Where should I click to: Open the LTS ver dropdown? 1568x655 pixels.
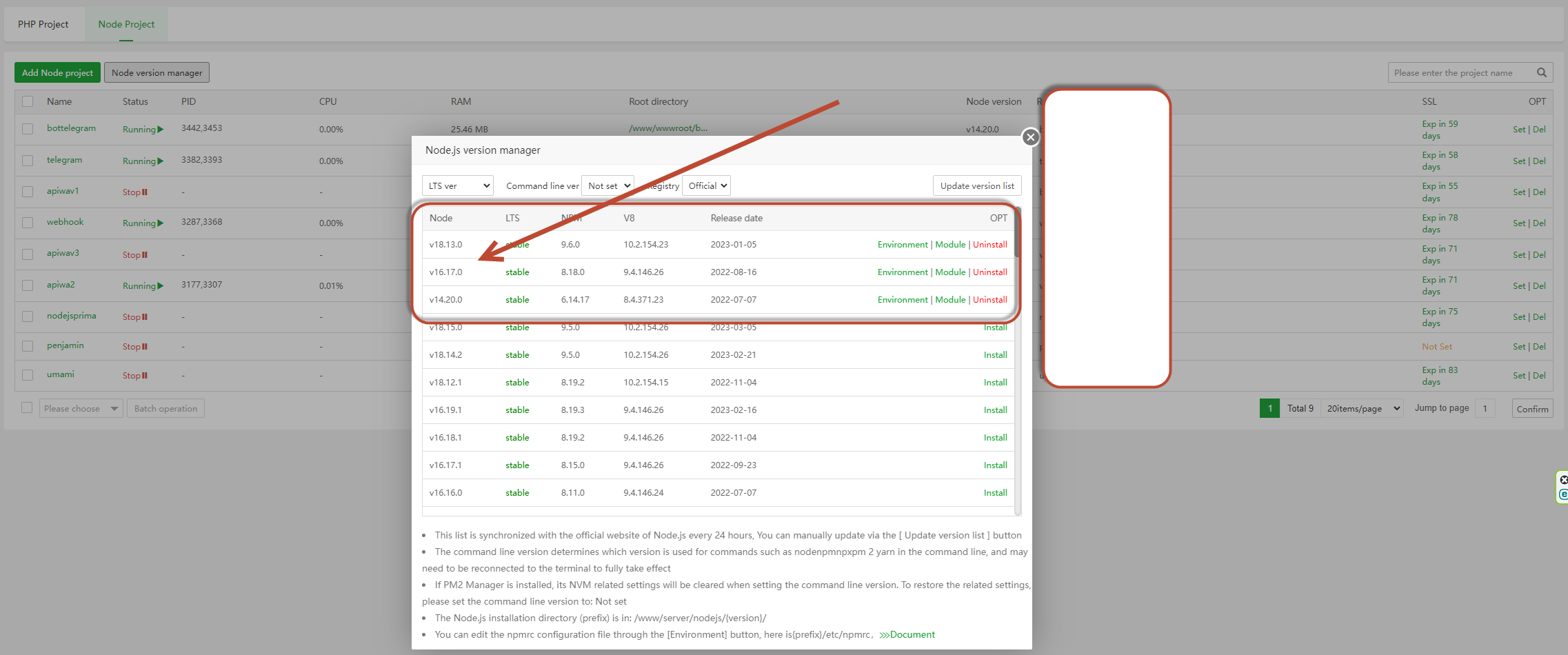457,185
